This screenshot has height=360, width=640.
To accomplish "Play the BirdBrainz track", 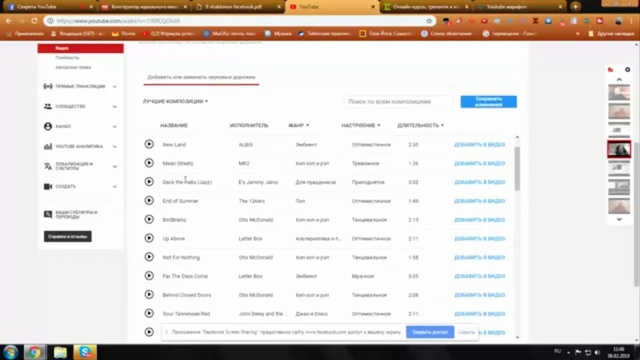I will tap(149, 219).
